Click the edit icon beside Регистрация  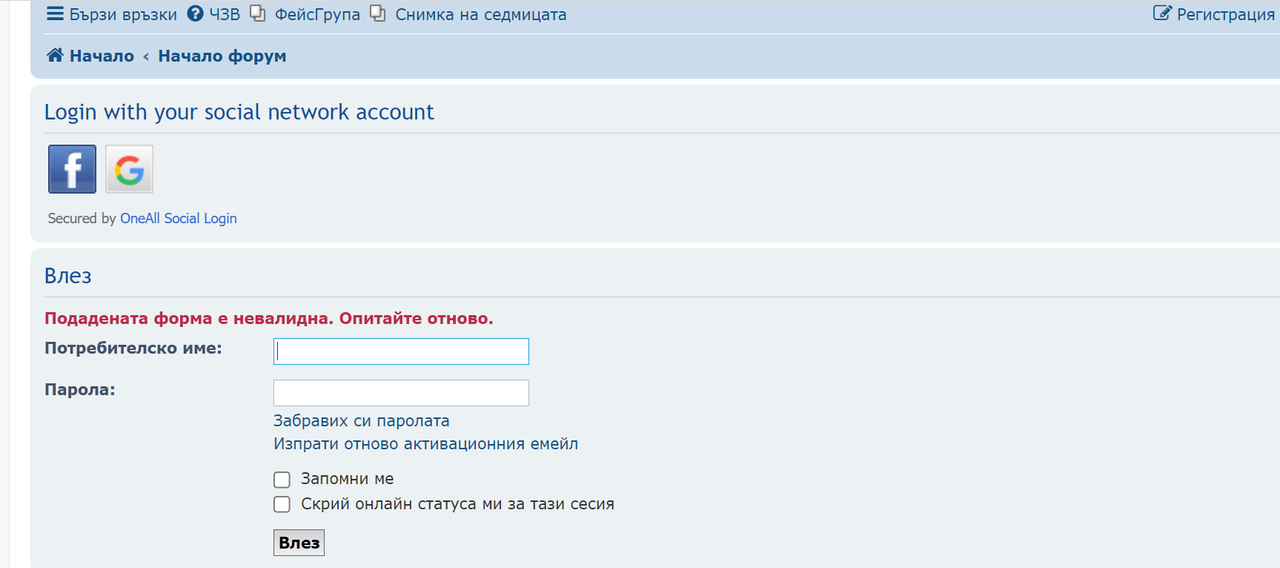pos(1162,14)
